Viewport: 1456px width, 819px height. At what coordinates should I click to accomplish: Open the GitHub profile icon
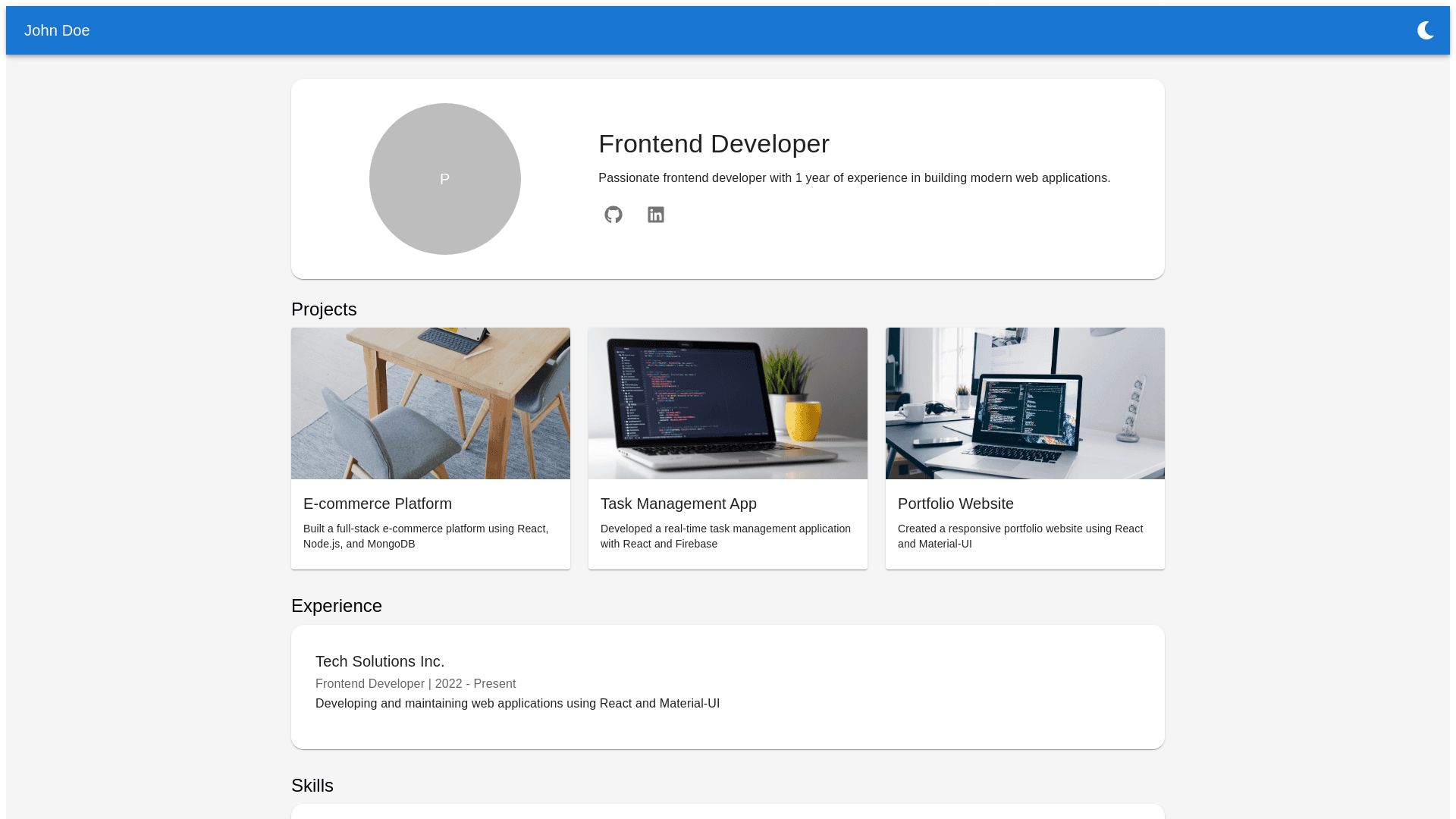[613, 215]
